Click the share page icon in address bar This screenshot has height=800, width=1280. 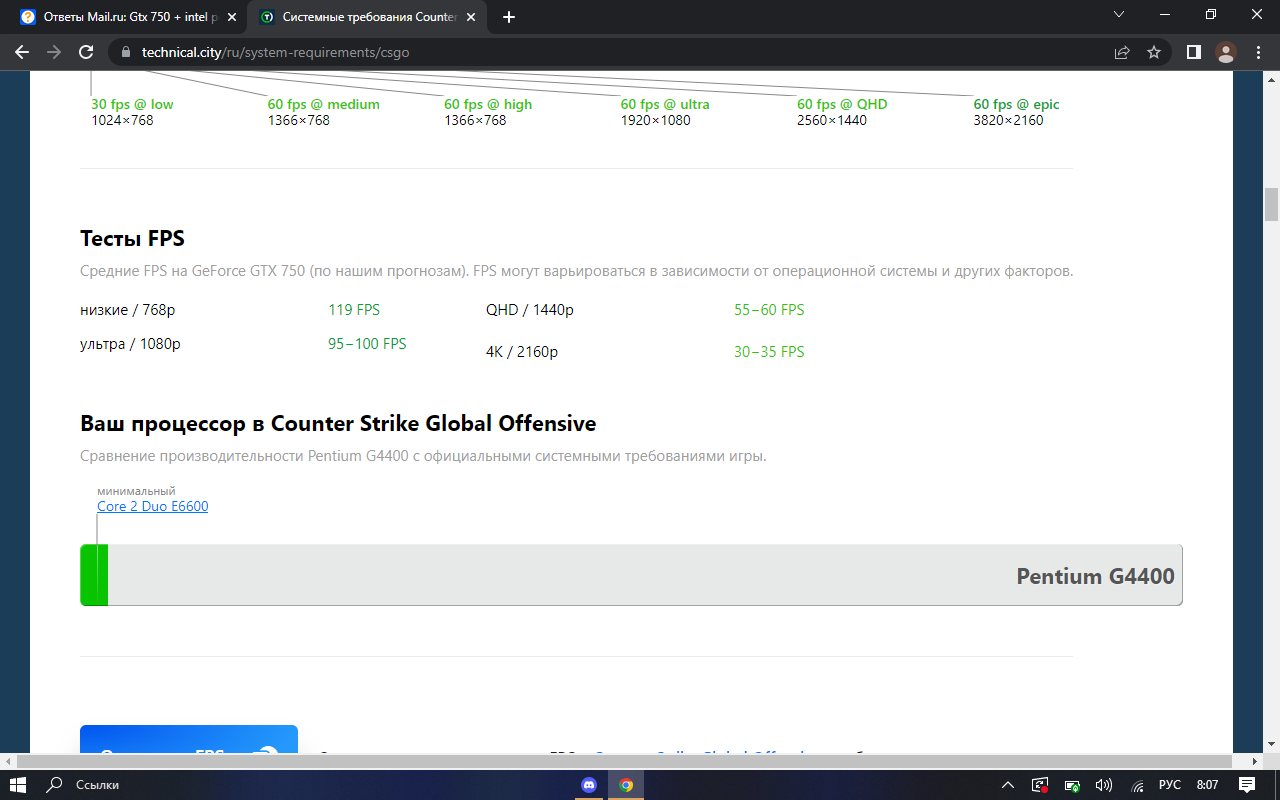click(x=1122, y=52)
